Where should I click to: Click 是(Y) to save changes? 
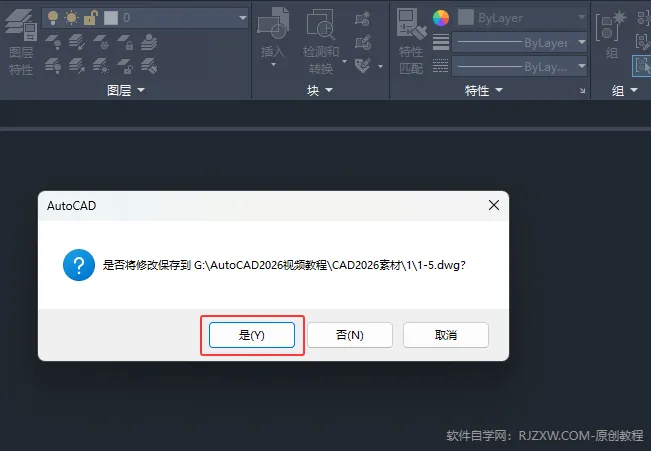click(x=252, y=335)
